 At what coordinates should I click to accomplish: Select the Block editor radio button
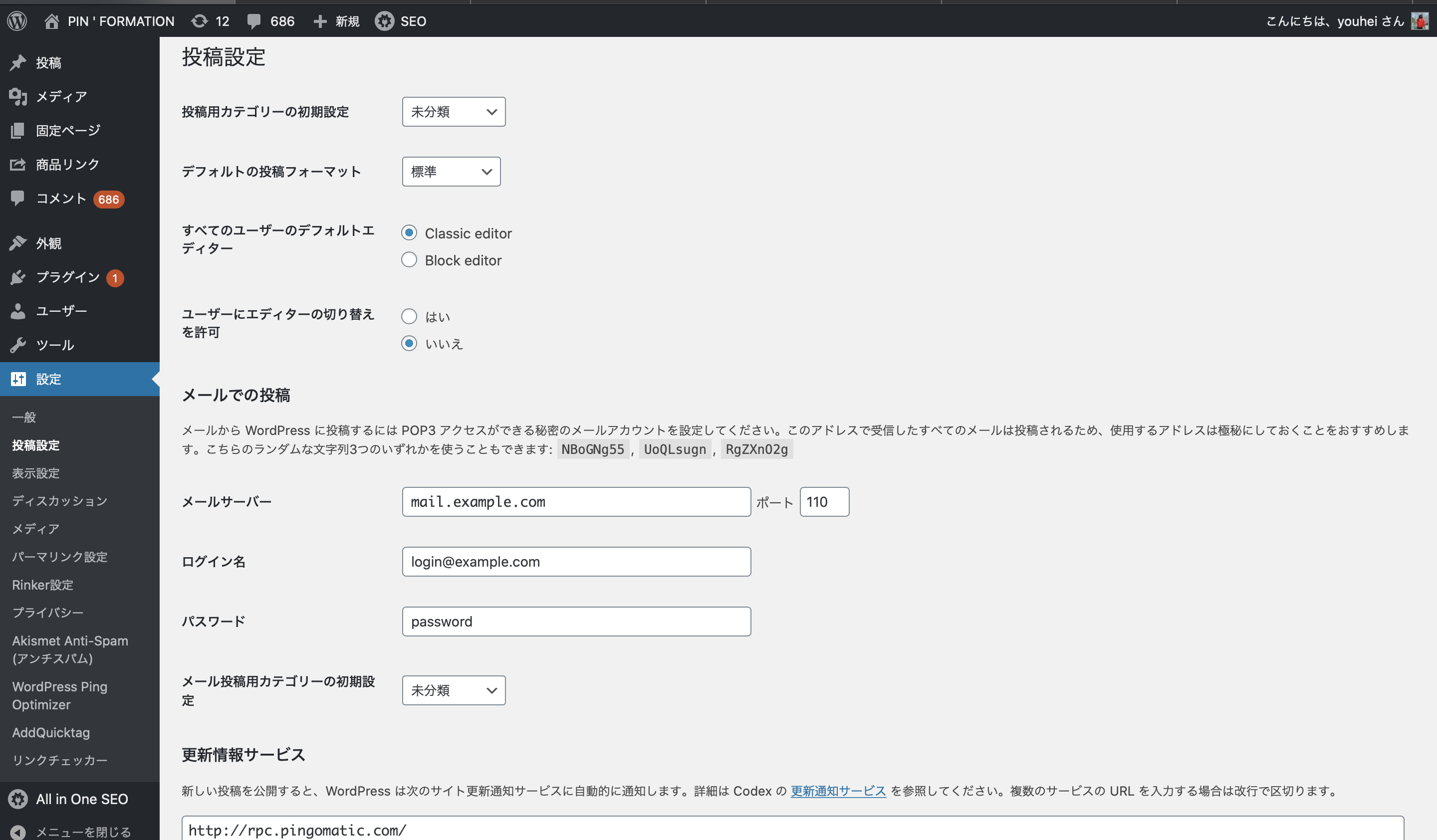[409, 260]
